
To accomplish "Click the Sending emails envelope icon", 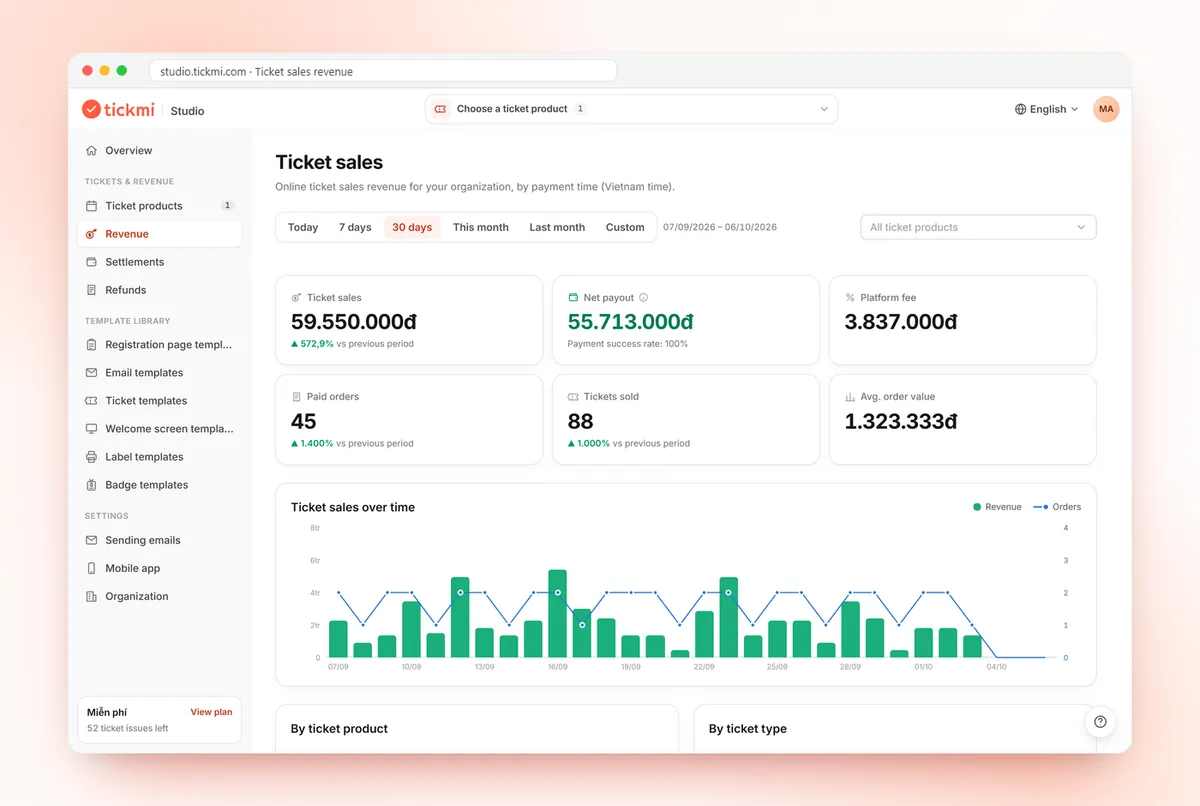I will point(92,540).
